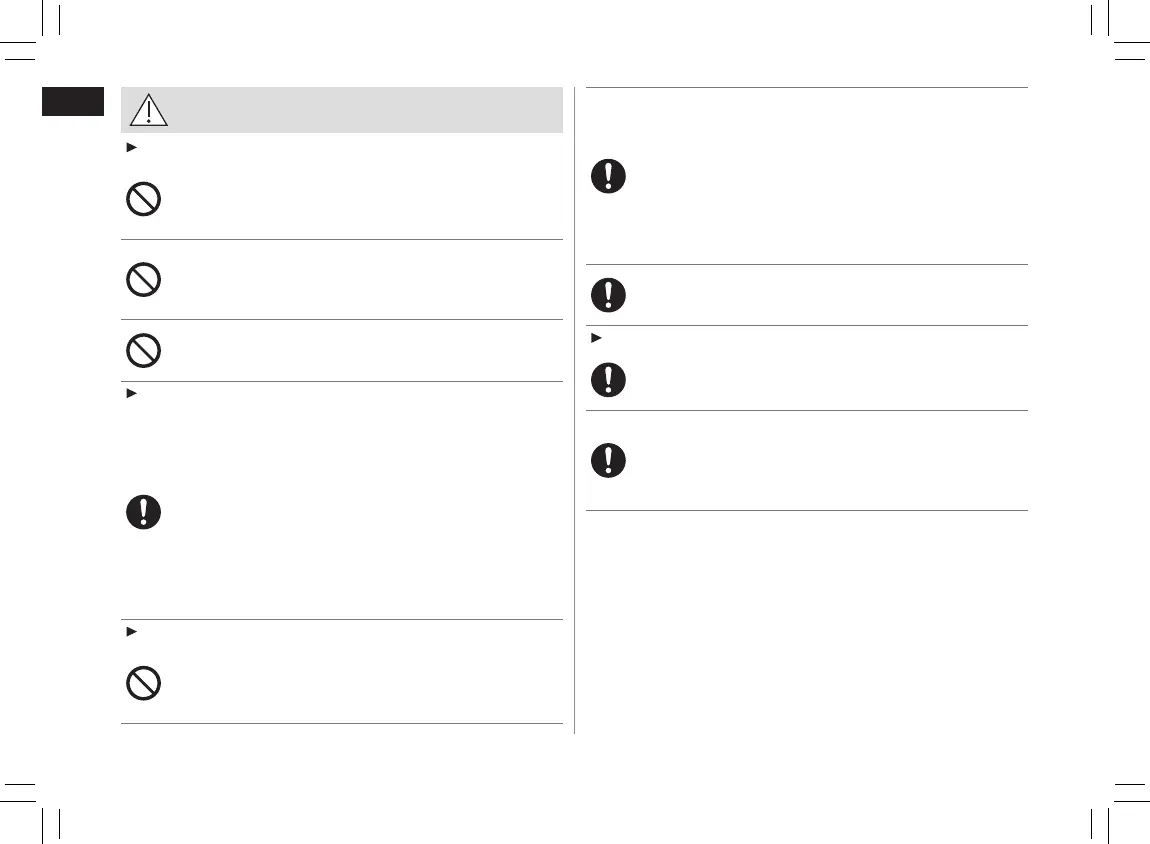
Task: Select the bottom exclamation icon in the right column
Action: point(608,460)
